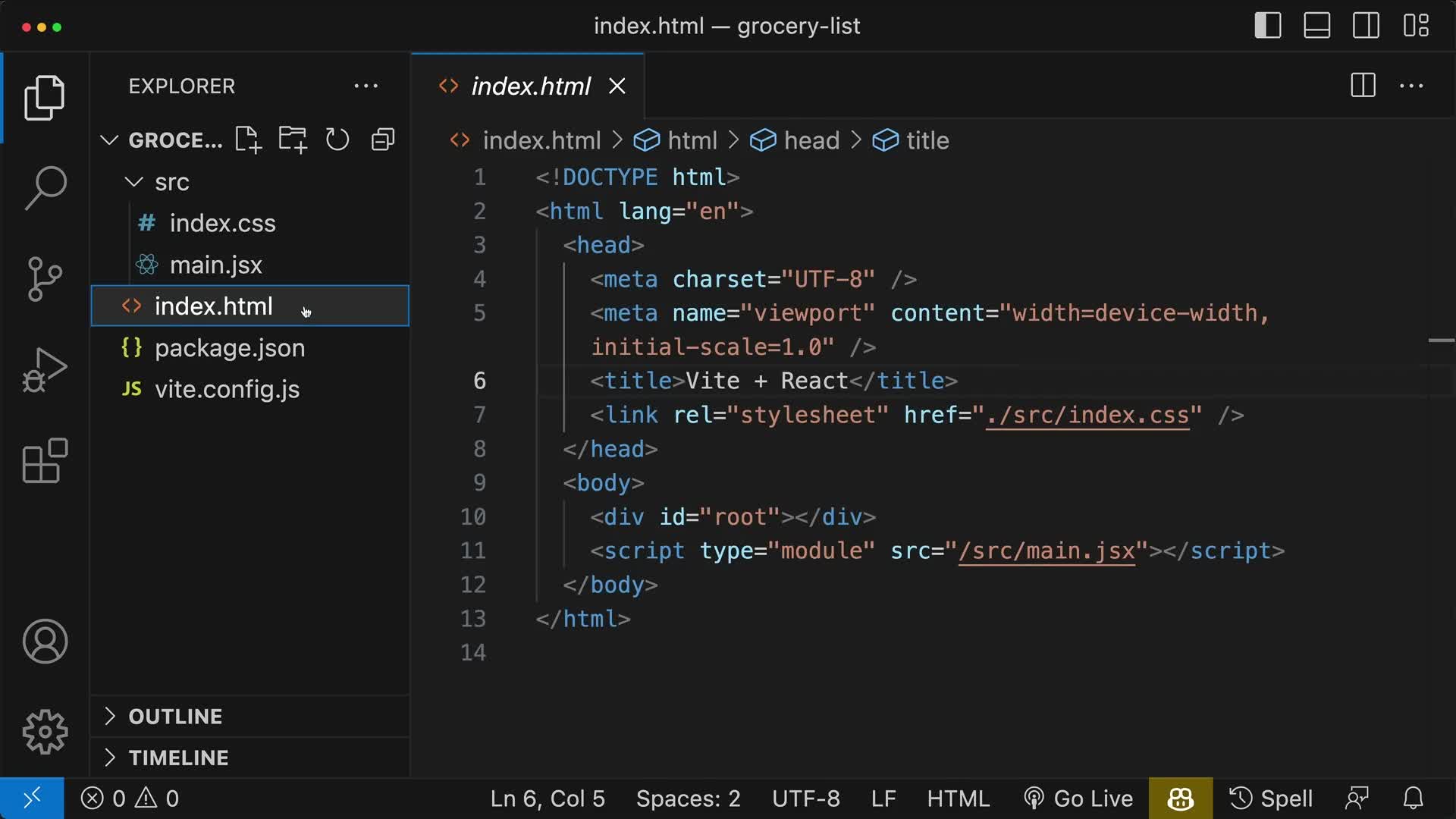
Task: Open the Explorer more actions menu
Action: [x=366, y=86]
